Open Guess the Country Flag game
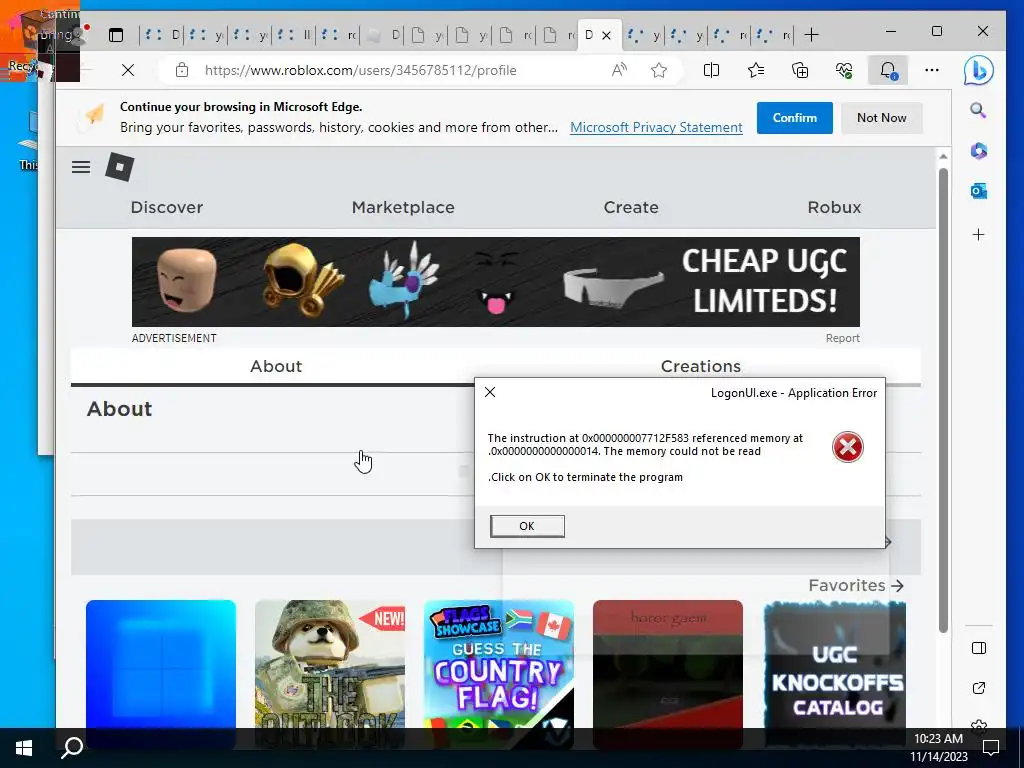The image size is (1024, 768). pyautogui.click(x=499, y=674)
